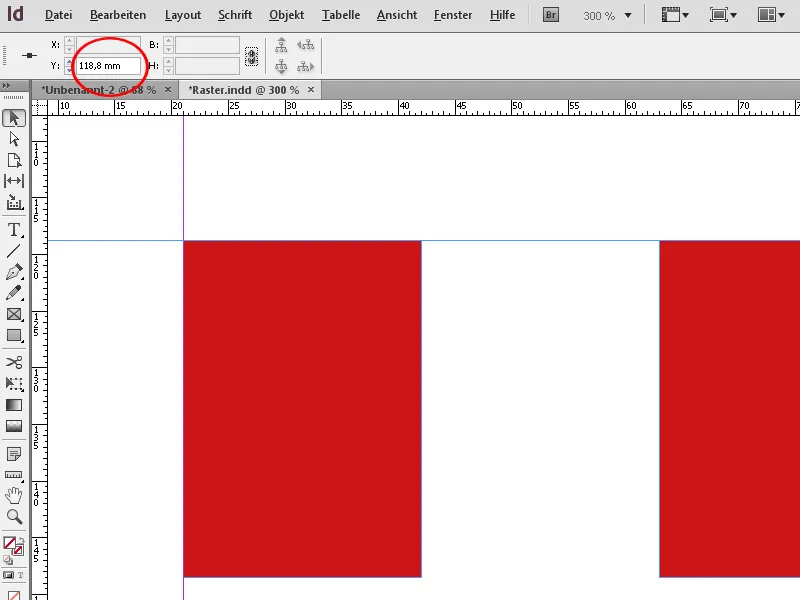Select the Gradient Swatch tool

coord(14,405)
